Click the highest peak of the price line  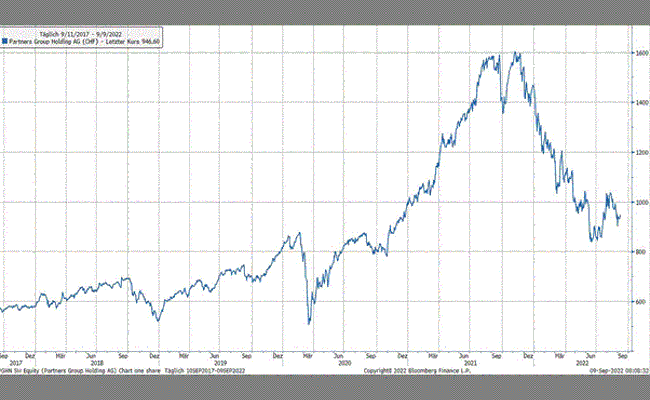coord(516,53)
